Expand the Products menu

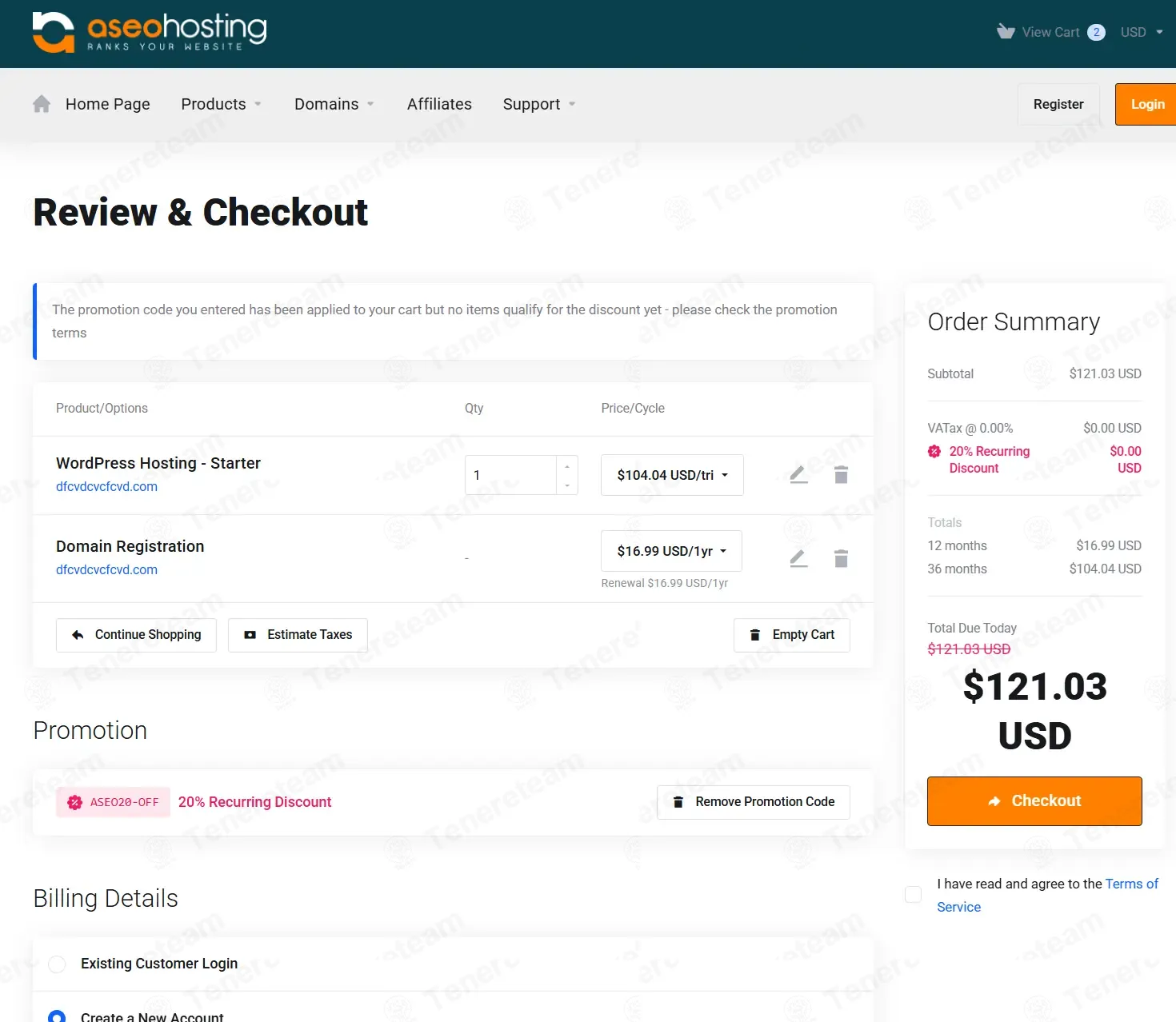222,104
